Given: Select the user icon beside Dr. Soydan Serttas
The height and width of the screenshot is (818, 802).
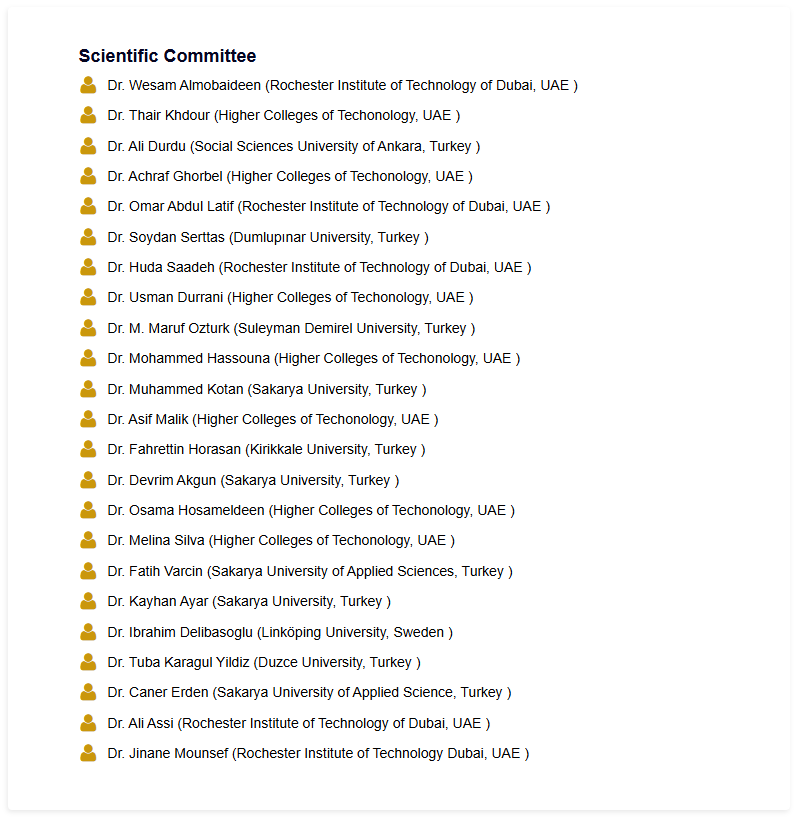Looking at the screenshot, I should pos(88,237).
